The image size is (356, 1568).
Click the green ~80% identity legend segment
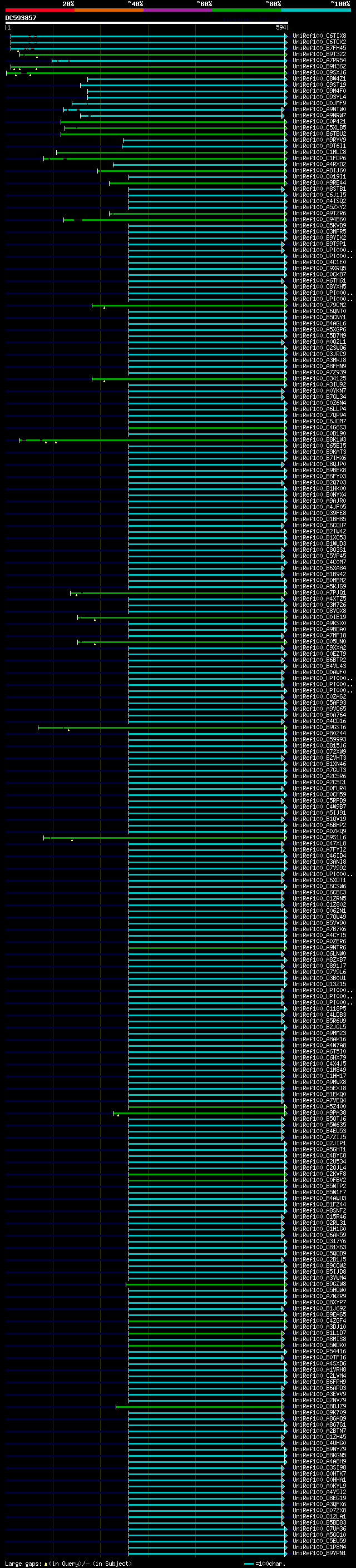pos(247,10)
